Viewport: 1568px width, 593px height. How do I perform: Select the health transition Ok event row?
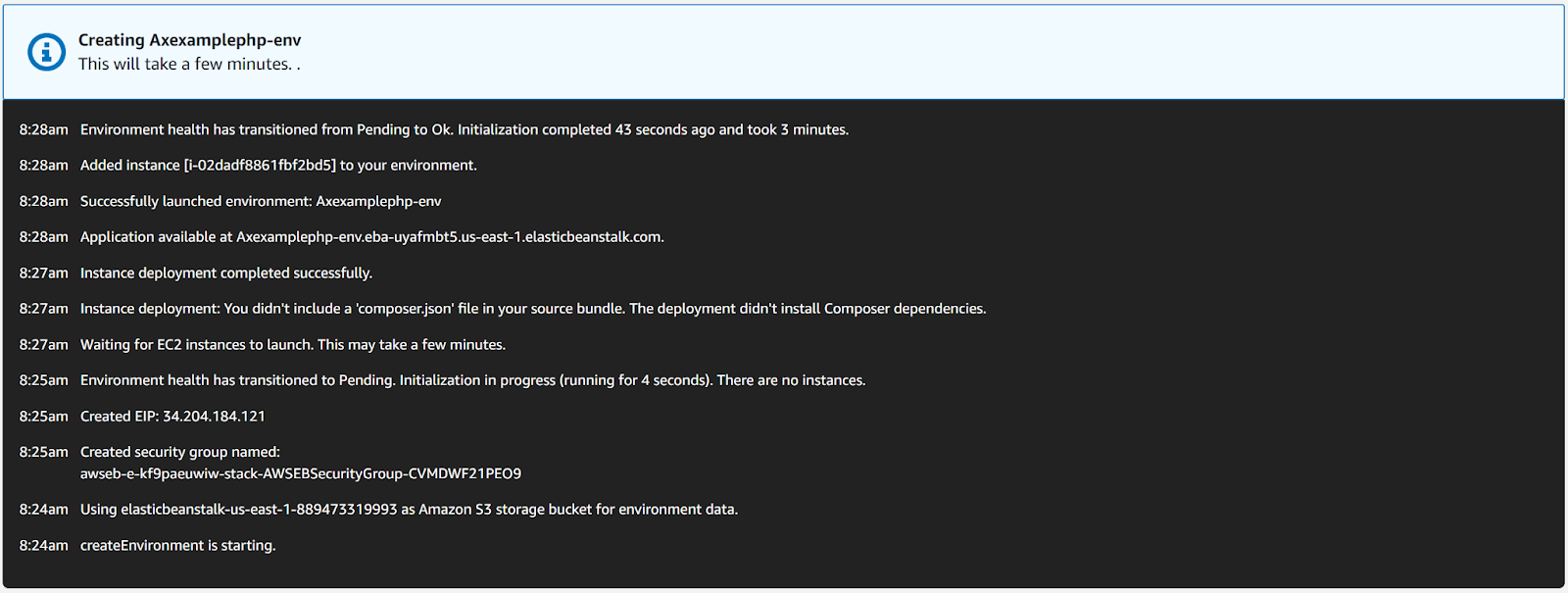point(464,128)
